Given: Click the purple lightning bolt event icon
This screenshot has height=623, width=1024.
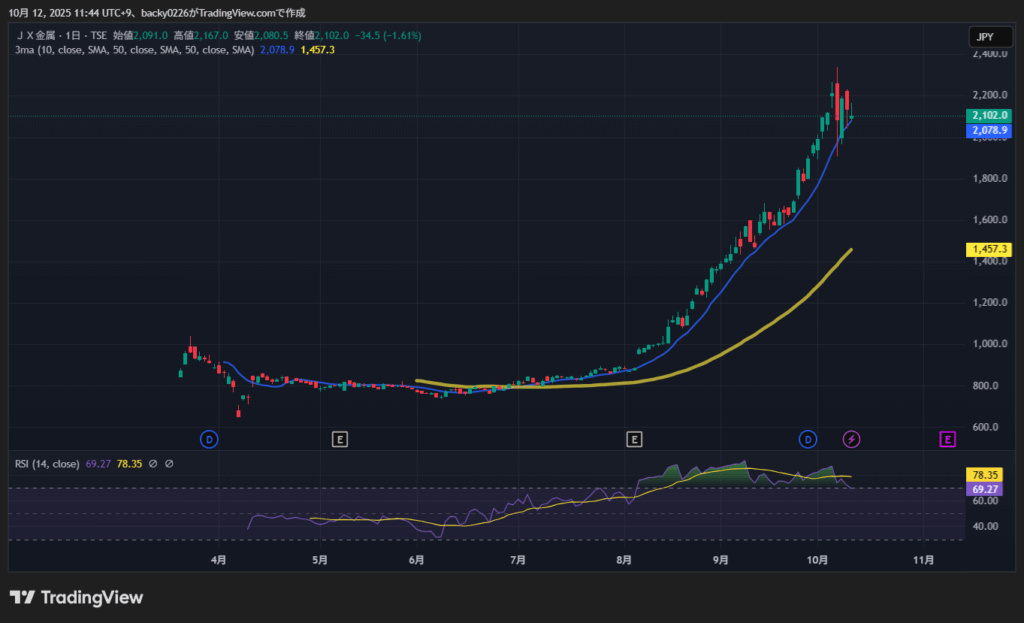Looking at the screenshot, I should pos(851,439).
